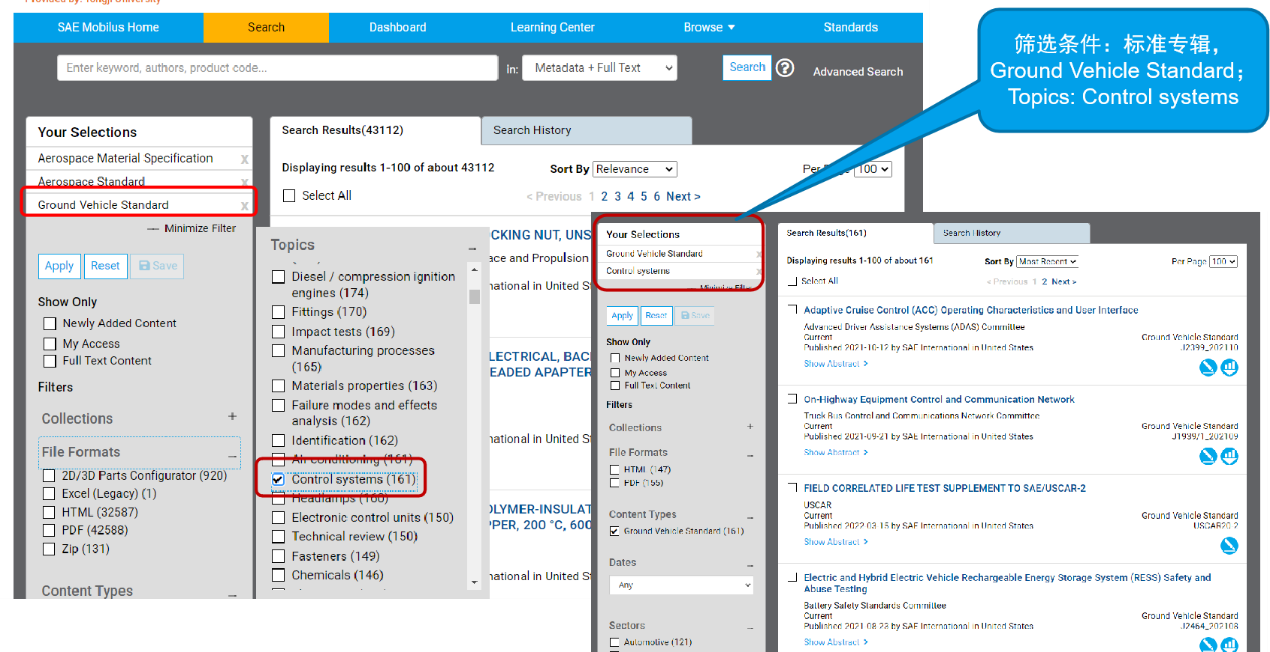Uncheck the Control systems (161) topic checkbox
The width and height of the screenshot is (1270, 652).
point(279,480)
